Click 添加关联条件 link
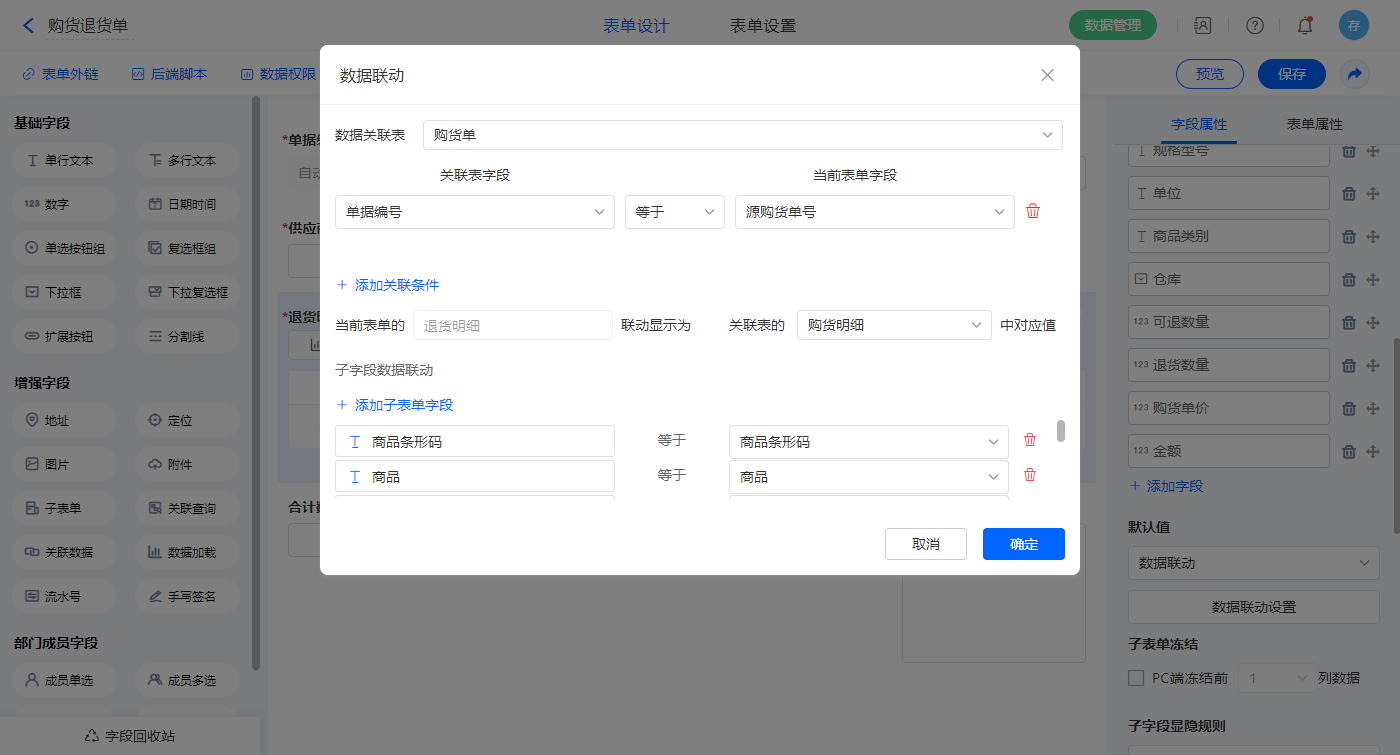 388,285
